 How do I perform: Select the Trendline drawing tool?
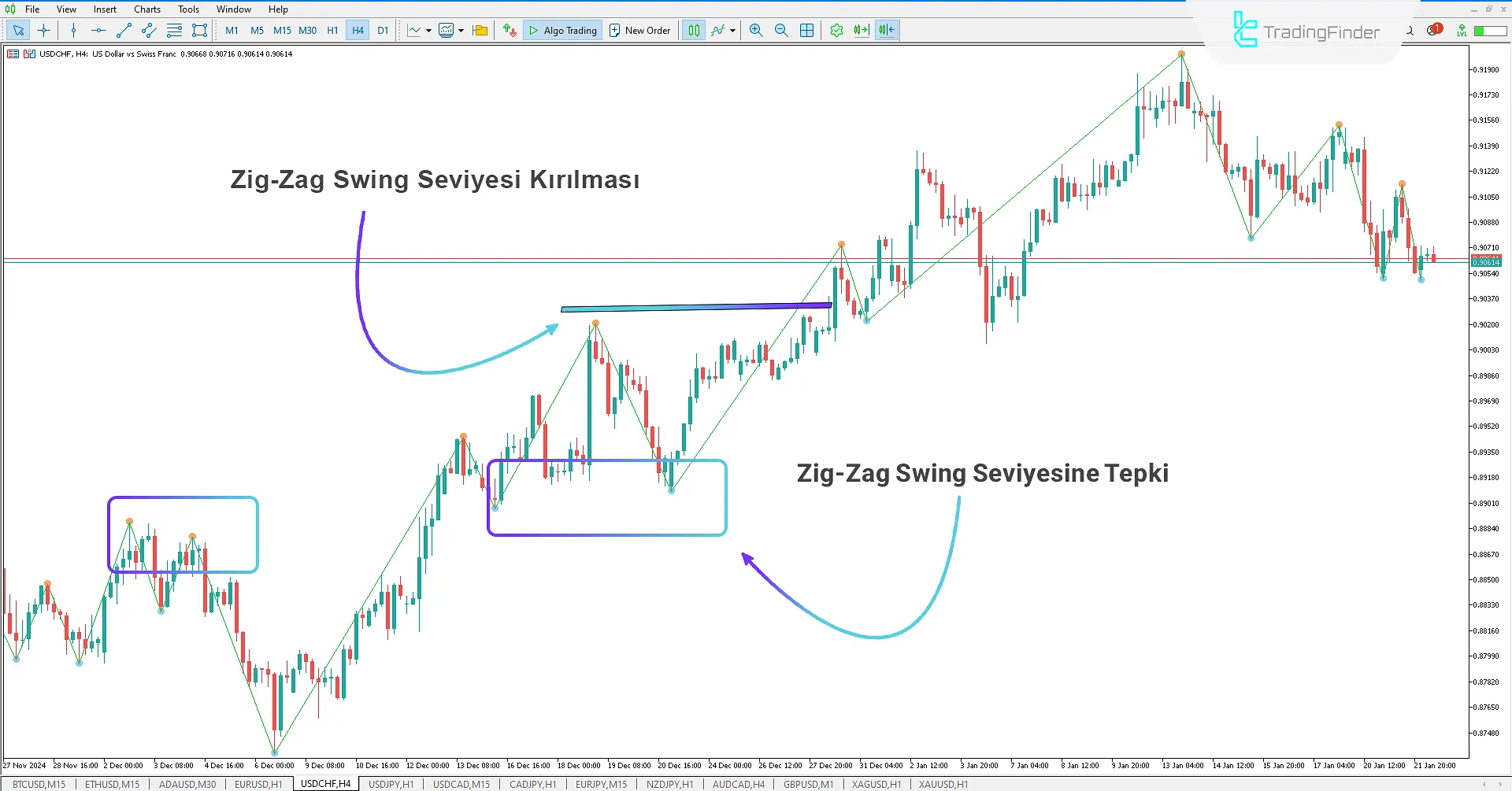point(124,30)
